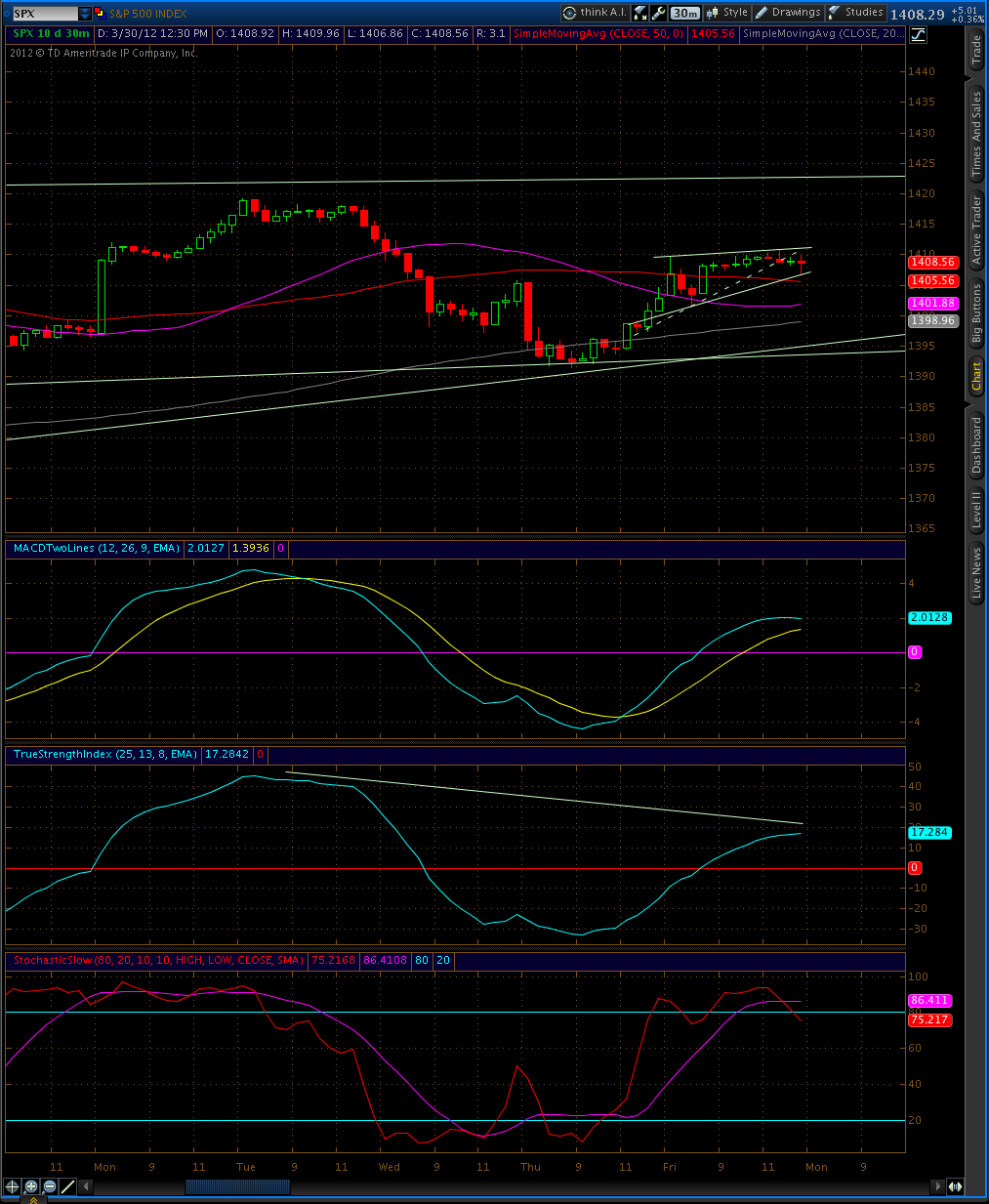
Task: Open chart settings wrench icon
Action: click(x=659, y=13)
